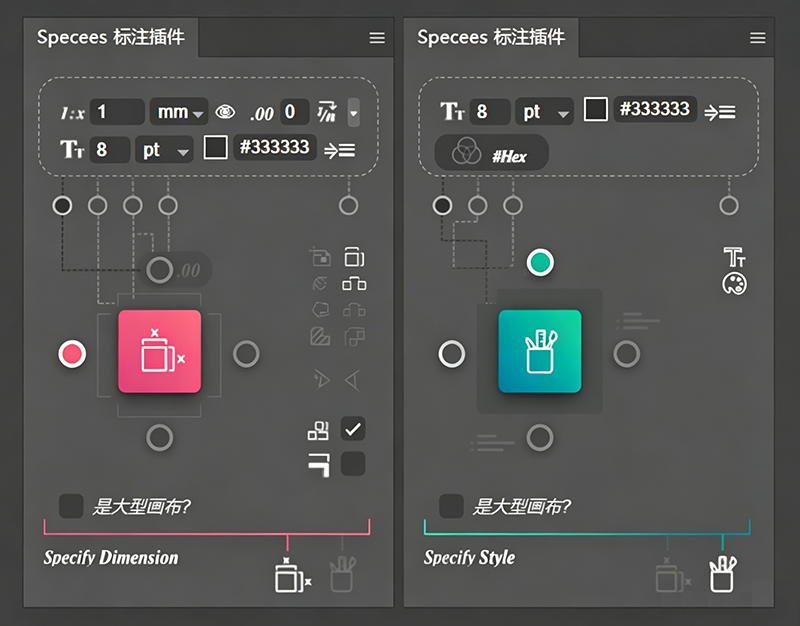This screenshot has width=800, height=626.
Task: Click the right panel dark color swatch
Action: [595, 109]
